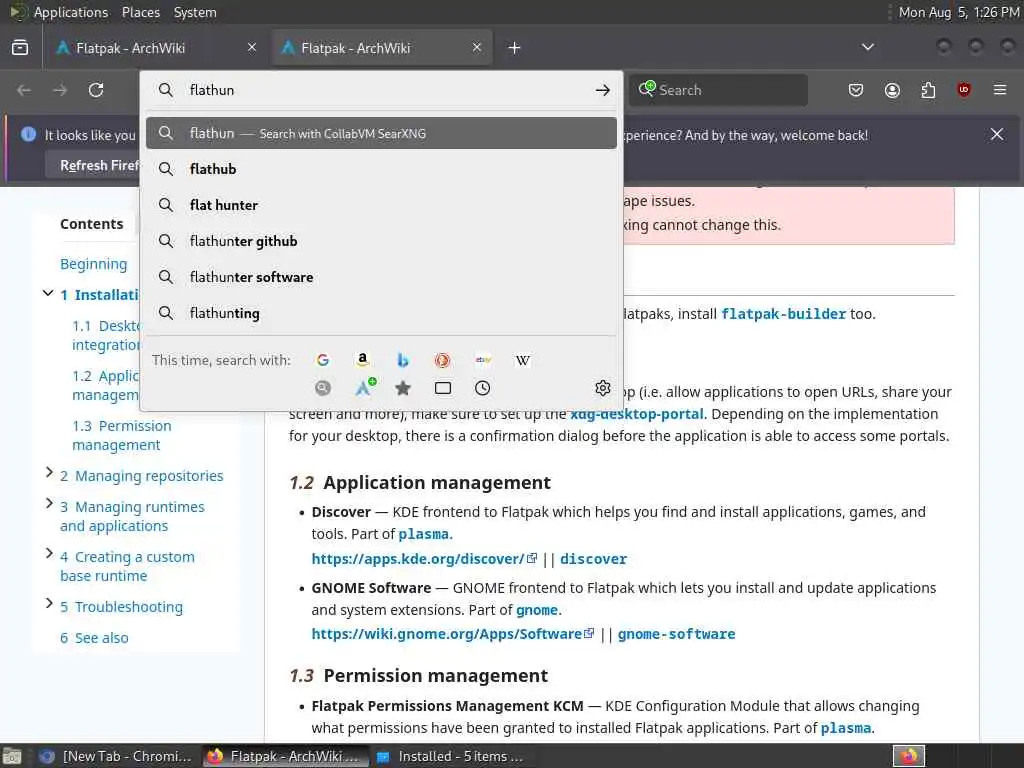The width and height of the screenshot is (1024, 768).
Task: Add the ArchWiki search engine
Action: [x=365, y=387]
